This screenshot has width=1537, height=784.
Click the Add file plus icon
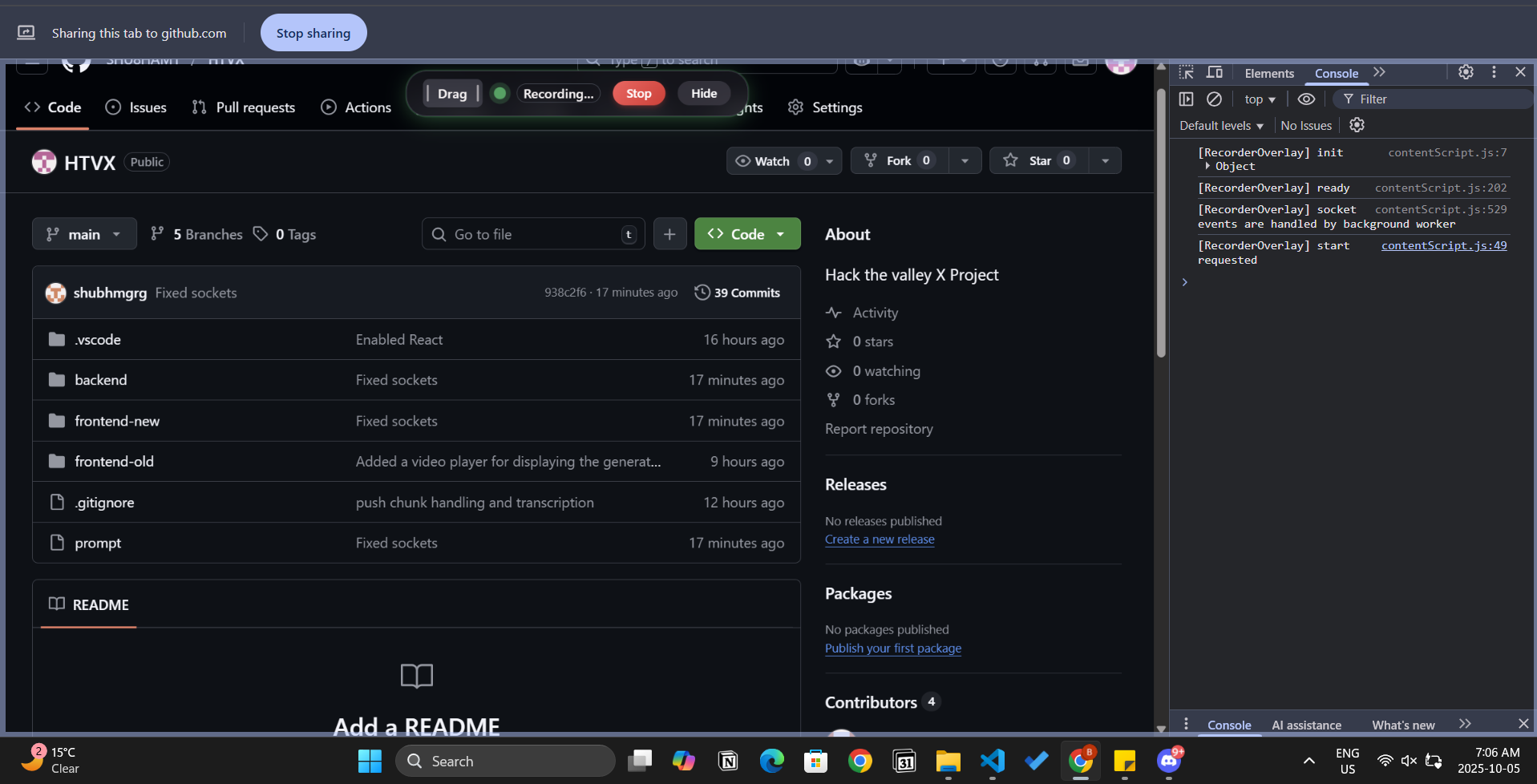pos(669,234)
